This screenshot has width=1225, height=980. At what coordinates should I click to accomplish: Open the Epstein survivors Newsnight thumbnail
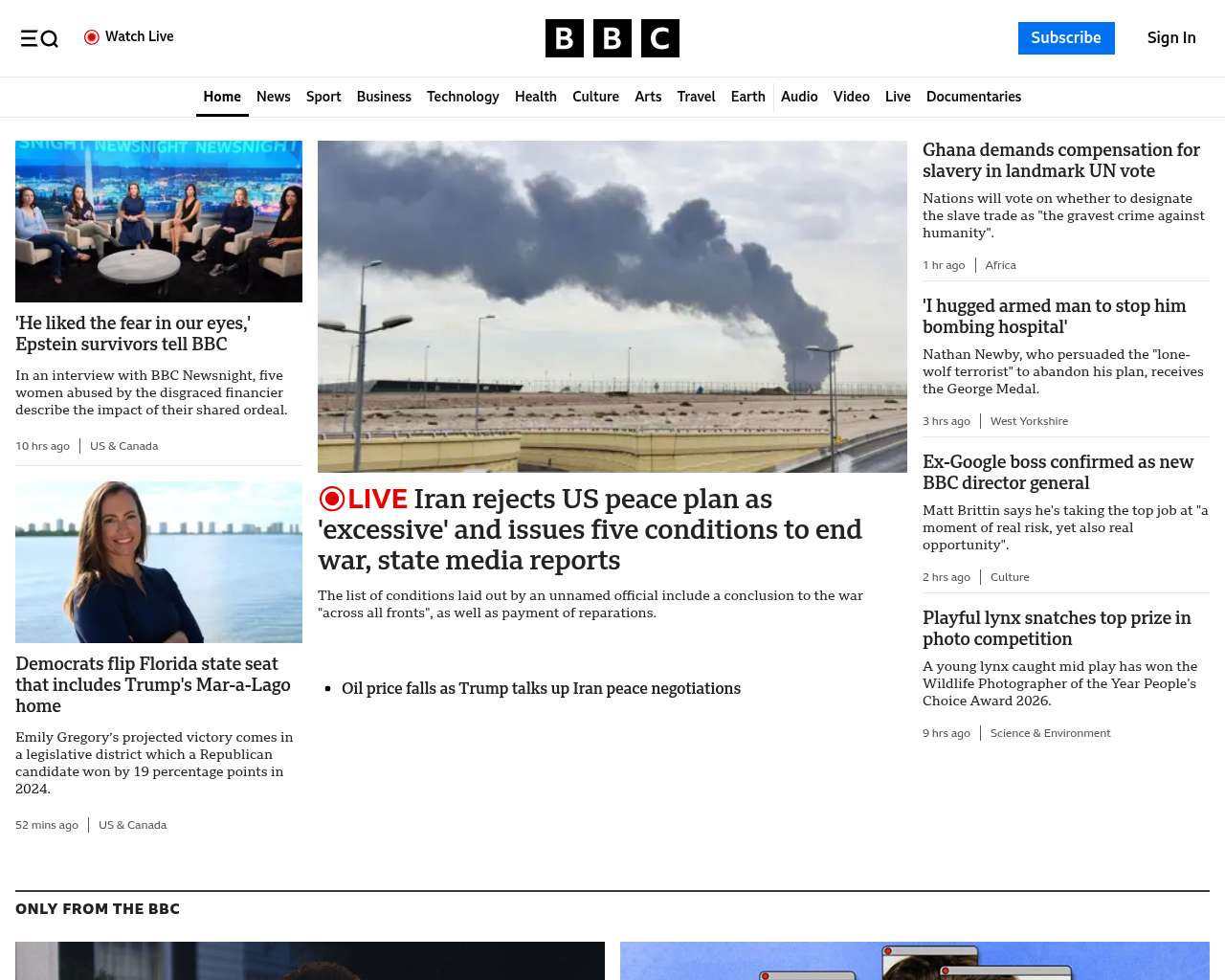[x=159, y=221]
